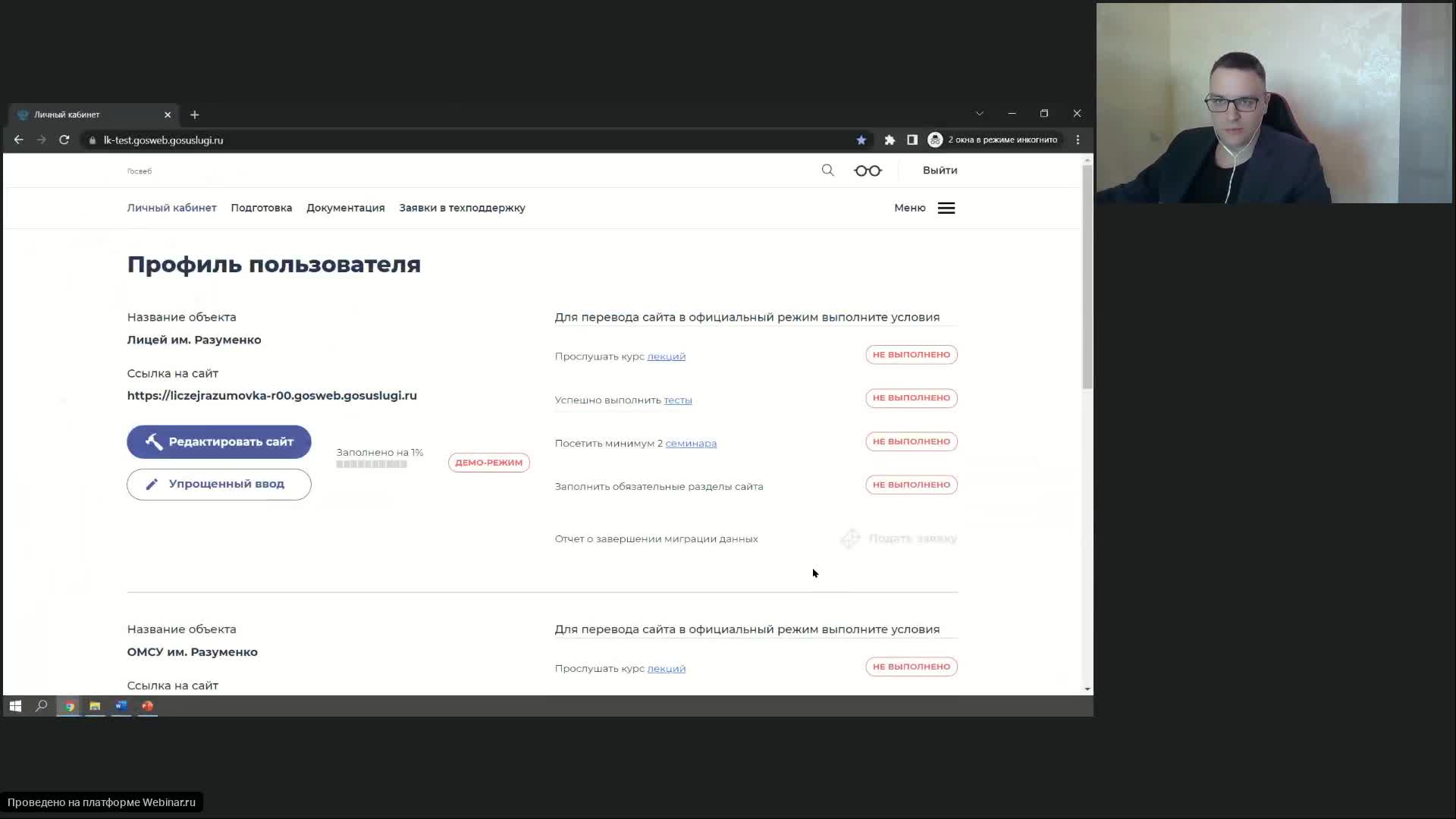Open the hamburger Меню icon

pyautogui.click(x=946, y=208)
